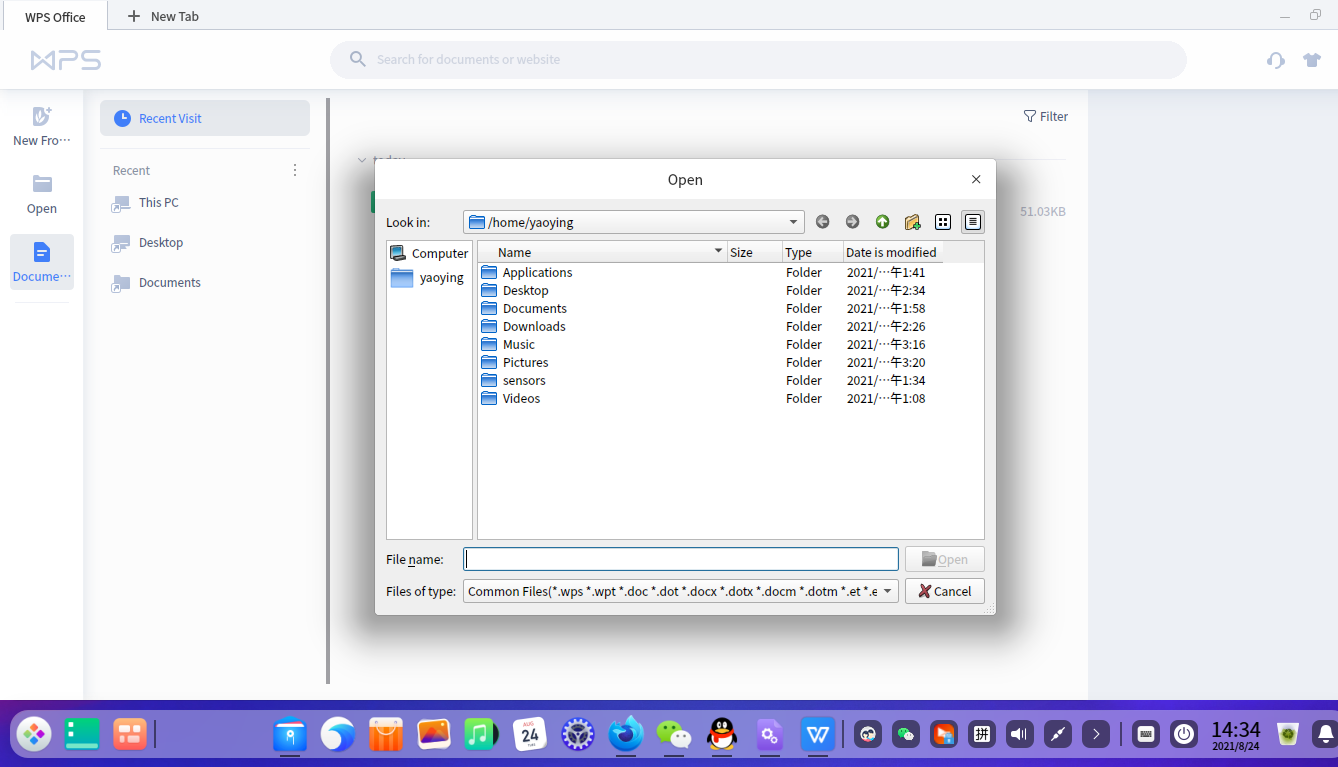
Task: Click the customer support headset icon
Action: (1275, 60)
